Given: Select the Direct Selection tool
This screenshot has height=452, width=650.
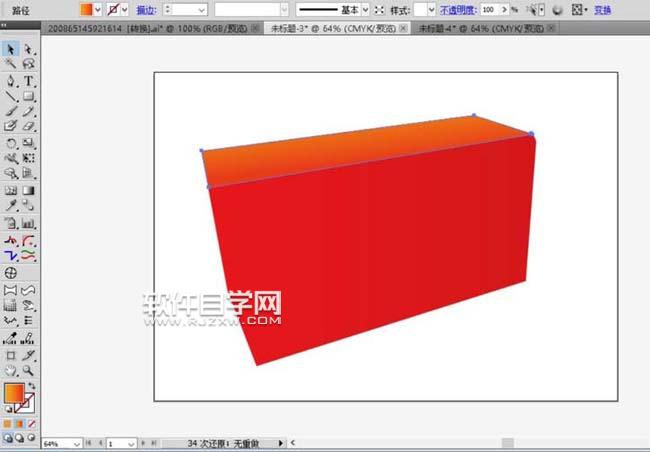Looking at the screenshot, I should (x=28, y=49).
